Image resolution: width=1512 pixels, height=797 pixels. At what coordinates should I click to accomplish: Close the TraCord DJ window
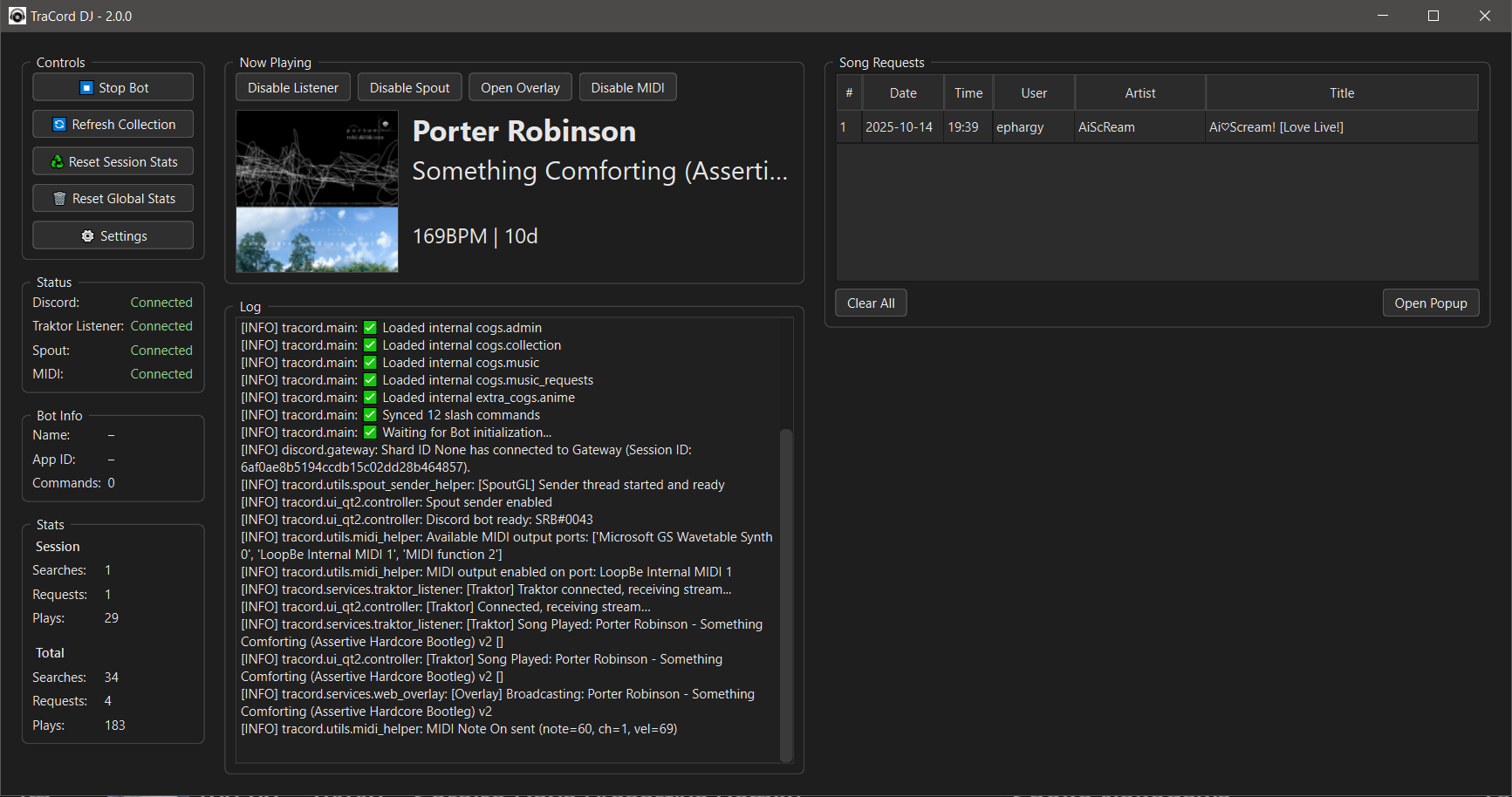tap(1485, 16)
